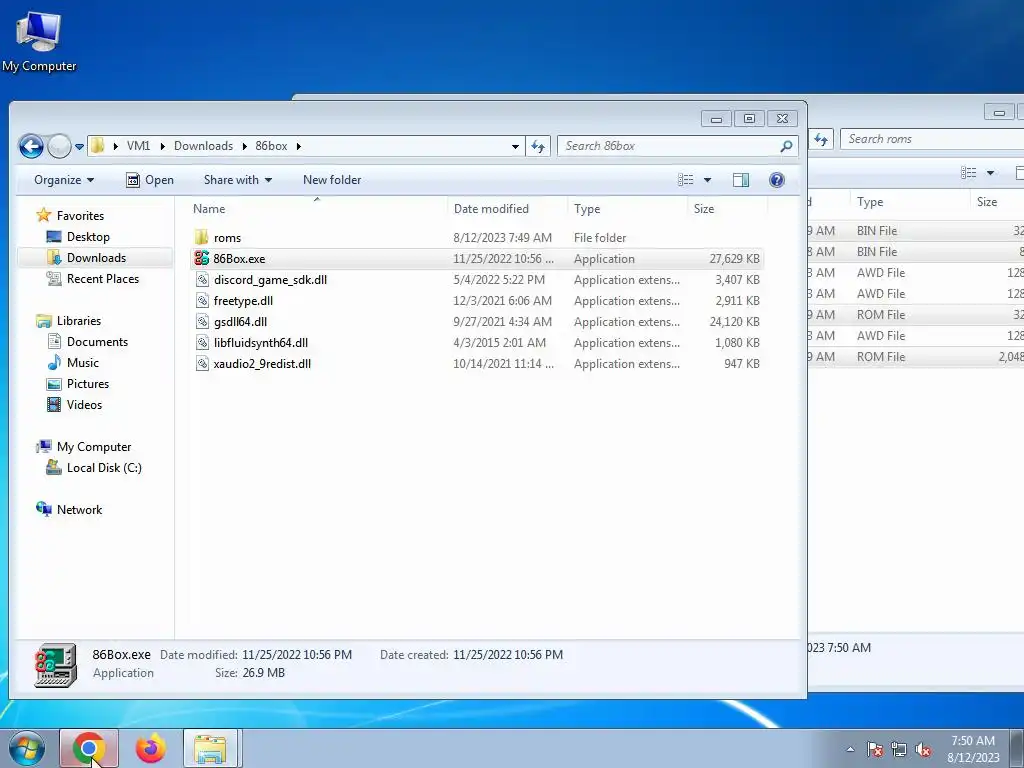Click the Action Center flag icon

[875, 749]
